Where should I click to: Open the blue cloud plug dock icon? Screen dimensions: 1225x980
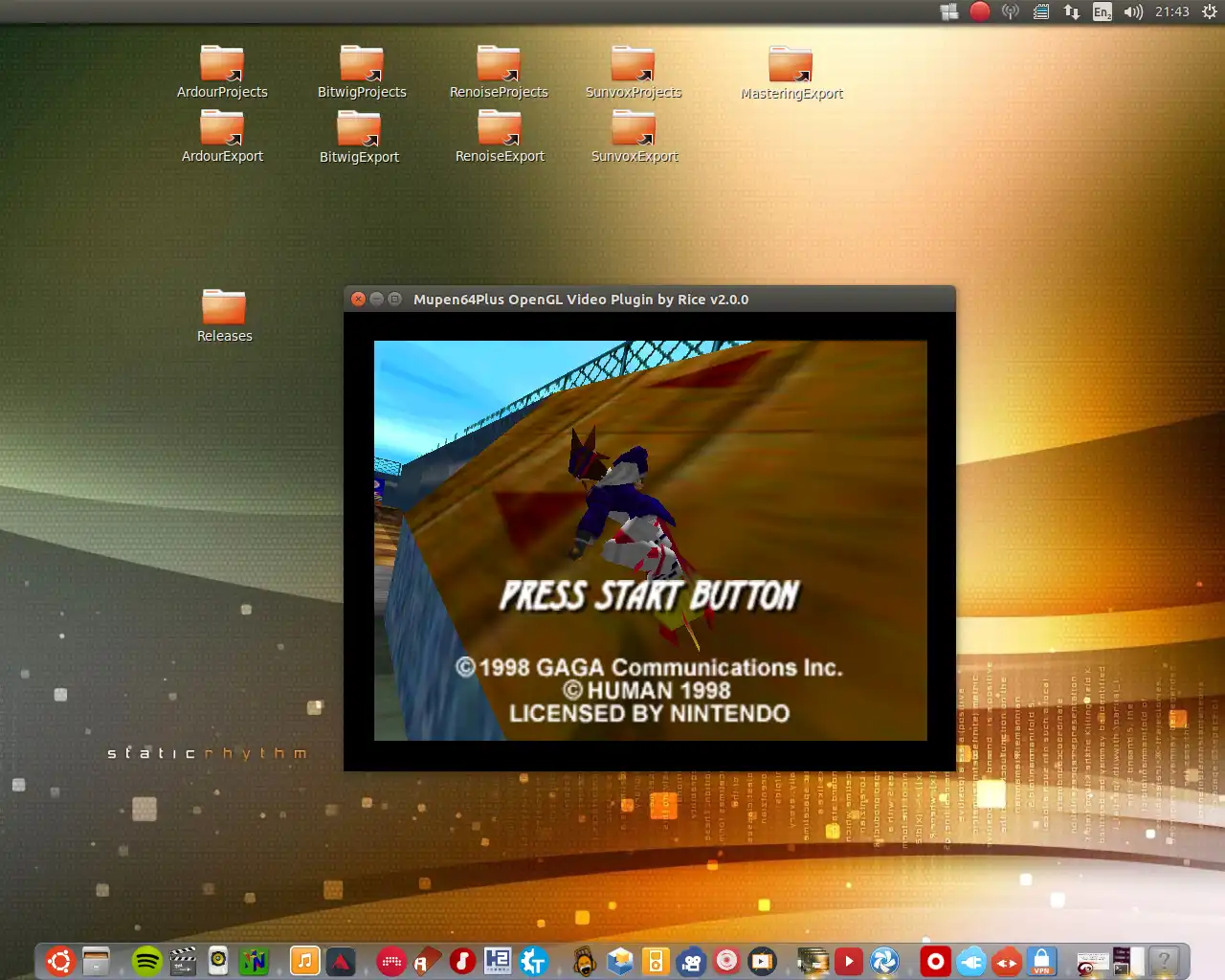(x=970, y=961)
